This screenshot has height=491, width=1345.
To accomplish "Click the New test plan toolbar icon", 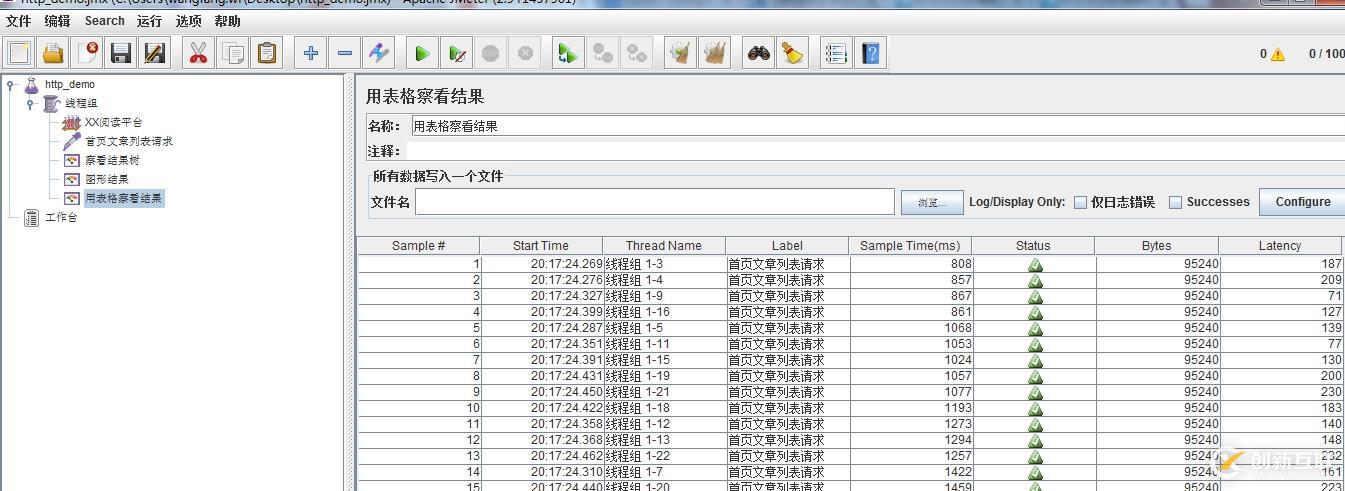I will 19,53.
